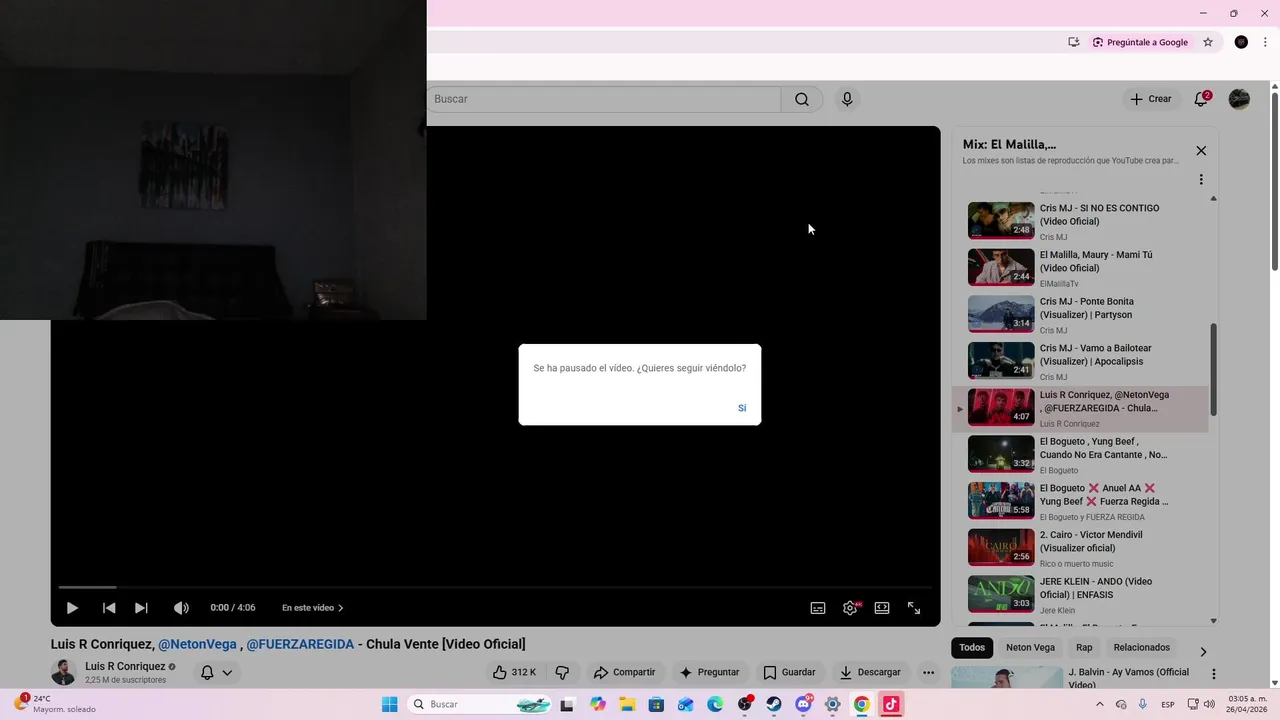Open the Crear menu
This screenshot has width=1280, height=720.
[x=1151, y=99]
